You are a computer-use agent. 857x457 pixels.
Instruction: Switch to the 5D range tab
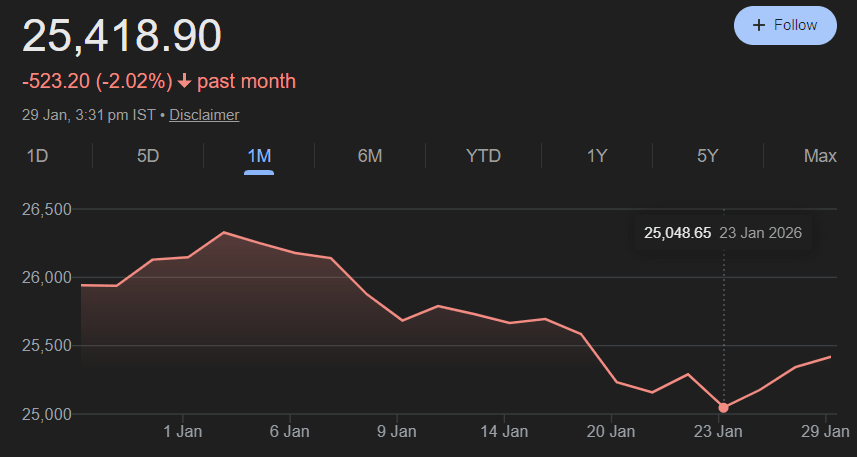(x=148, y=156)
